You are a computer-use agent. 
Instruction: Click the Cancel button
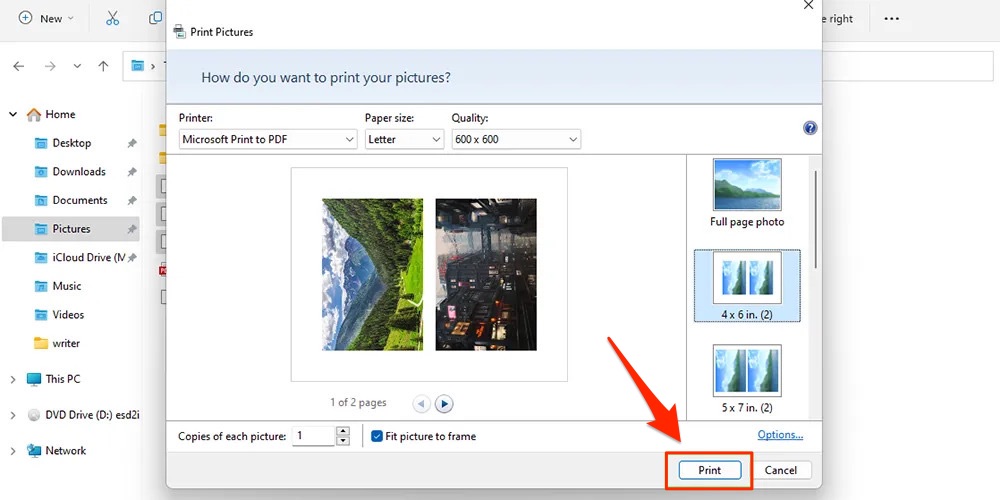[781, 470]
